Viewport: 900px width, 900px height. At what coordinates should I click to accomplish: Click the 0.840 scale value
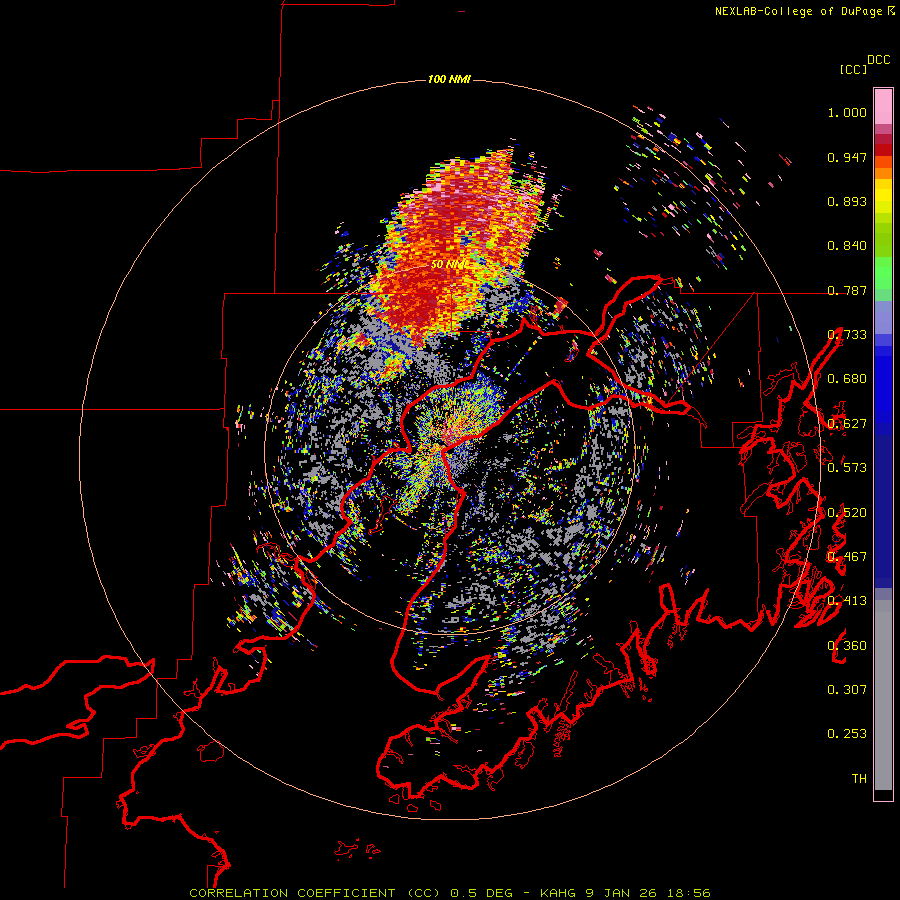tap(847, 246)
